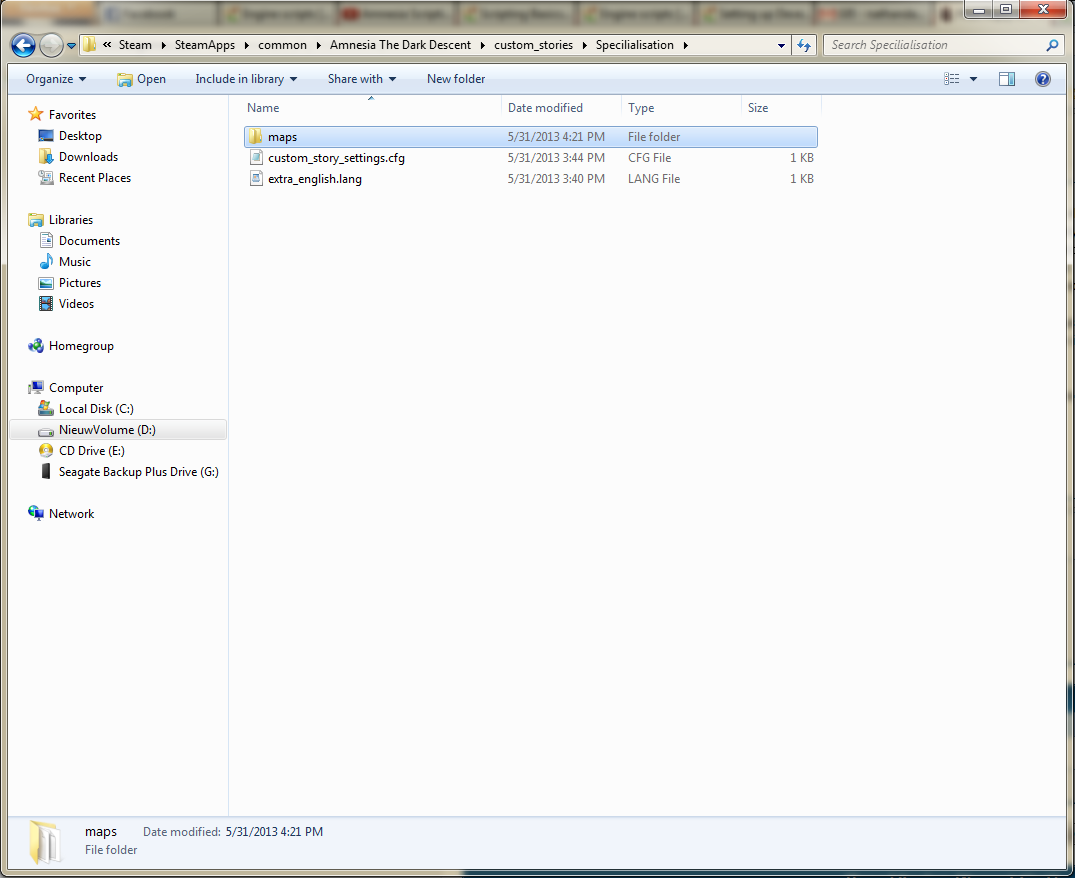Open Seagate Backup Plus Drive (G:)
The image size is (1075, 878).
138,472
